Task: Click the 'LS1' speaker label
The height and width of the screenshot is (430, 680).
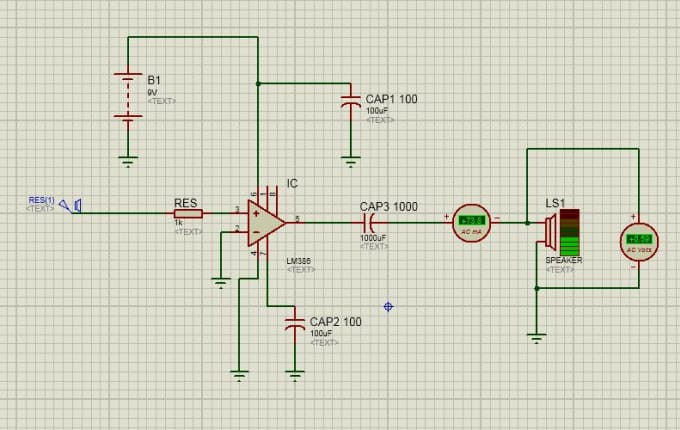Action: pos(555,203)
